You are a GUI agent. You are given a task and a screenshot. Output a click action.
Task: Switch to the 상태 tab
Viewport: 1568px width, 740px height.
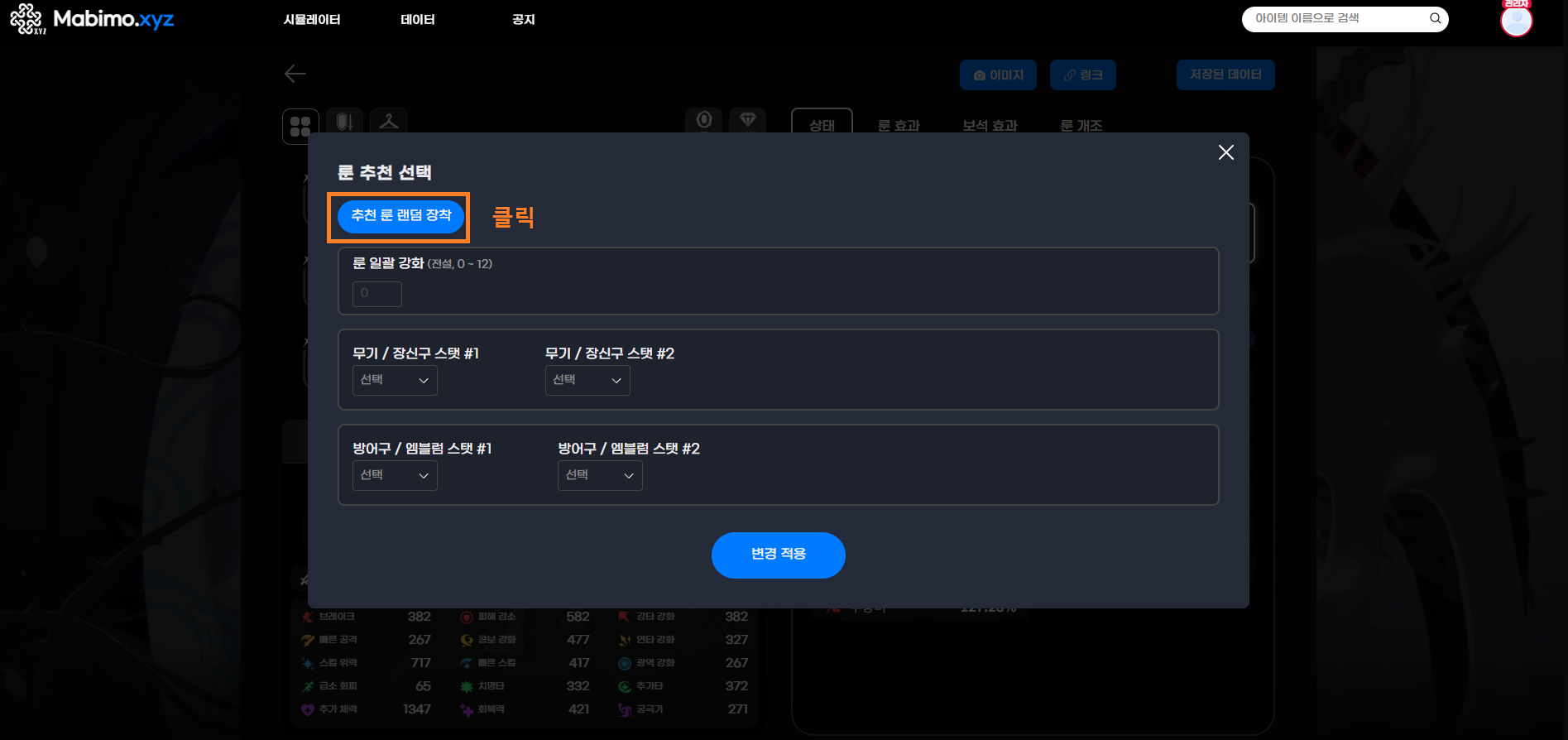[822, 124]
